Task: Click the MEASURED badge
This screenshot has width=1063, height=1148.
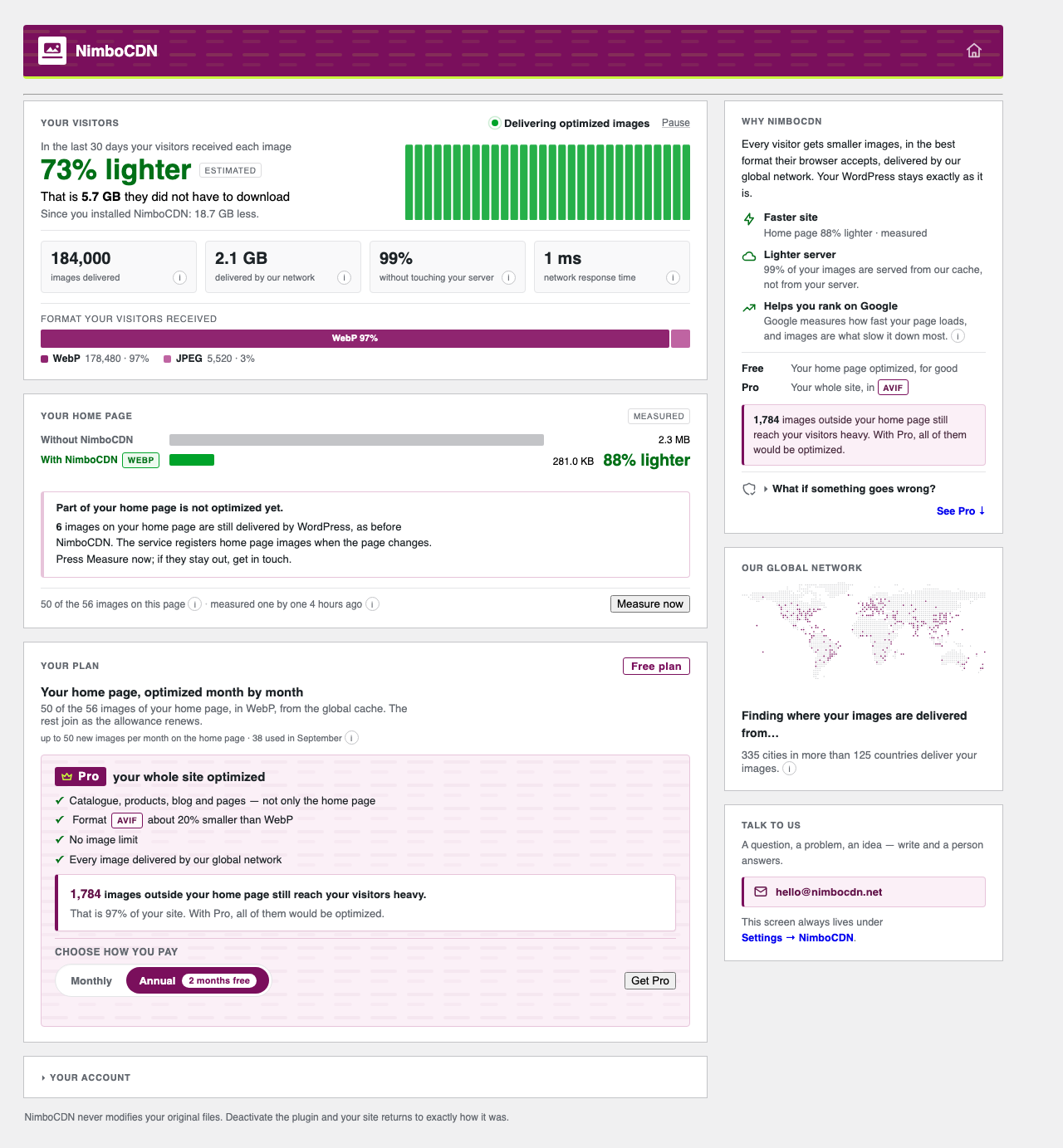Action: tap(659, 416)
